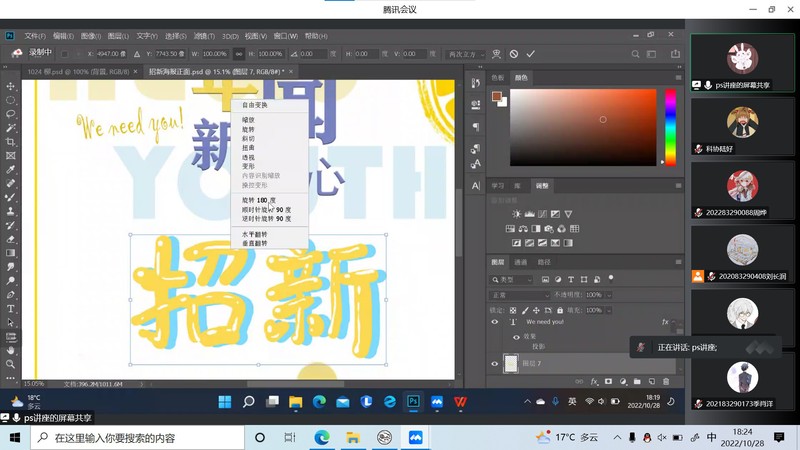The height and width of the screenshot is (450, 800).
Task: Select the Move tool in the toolbar
Action: [x=11, y=87]
